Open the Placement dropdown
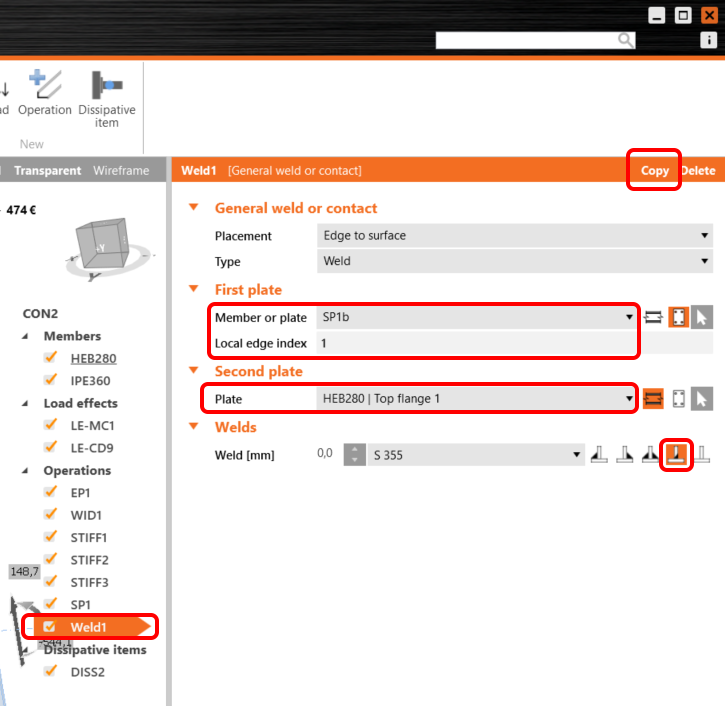The width and height of the screenshot is (725, 706). point(515,235)
